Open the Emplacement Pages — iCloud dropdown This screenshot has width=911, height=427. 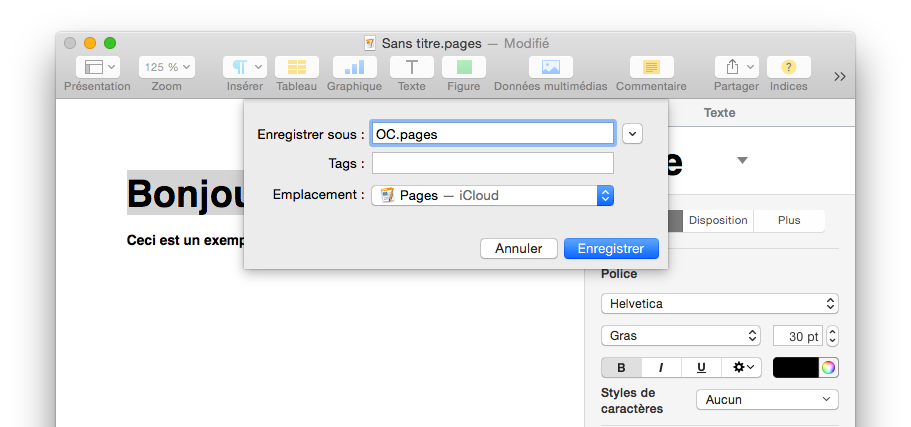tap(493, 195)
